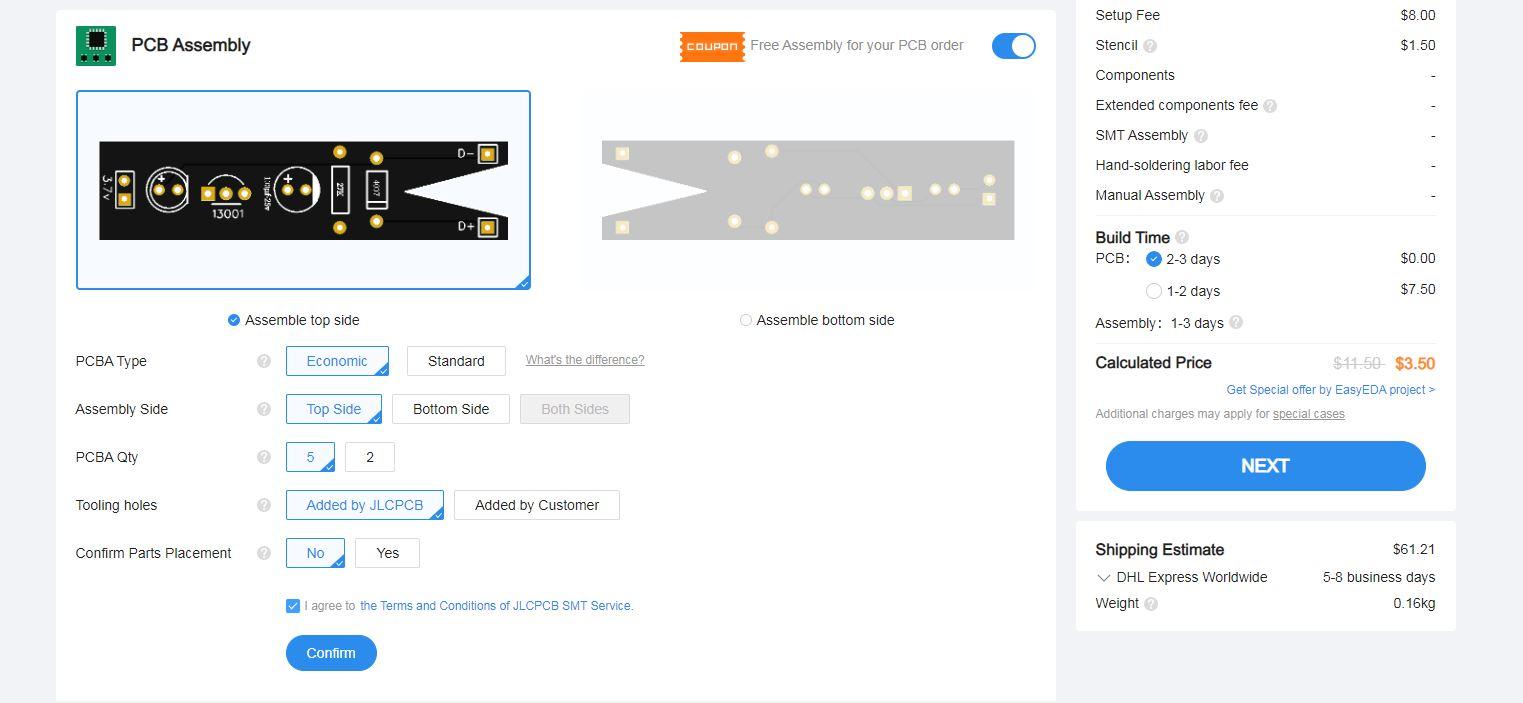This screenshot has width=1523, height=703.
Task: Open the JLCPCB SMT Service terms link
Action: pyautogui.click(x=497, y=606)
